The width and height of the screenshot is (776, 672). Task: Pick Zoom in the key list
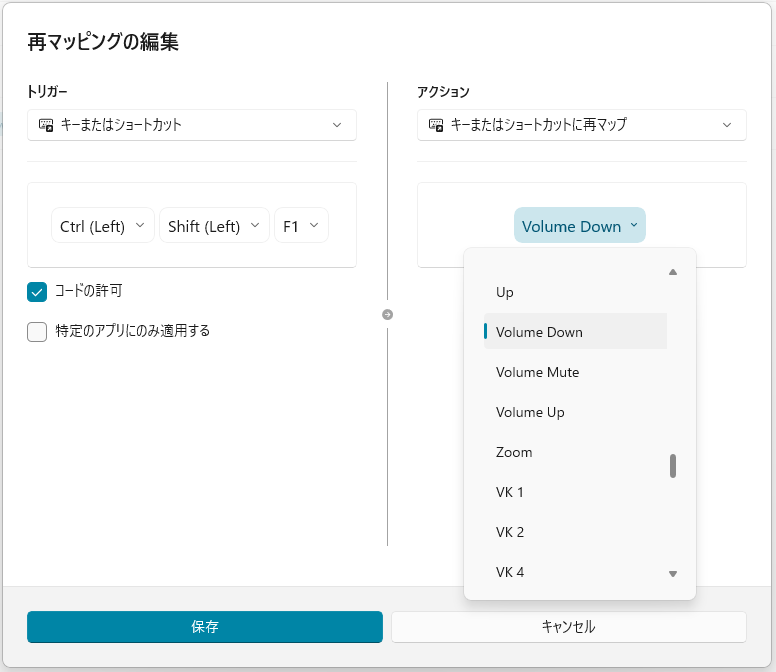pyautogui.click(x=575, y=452)
